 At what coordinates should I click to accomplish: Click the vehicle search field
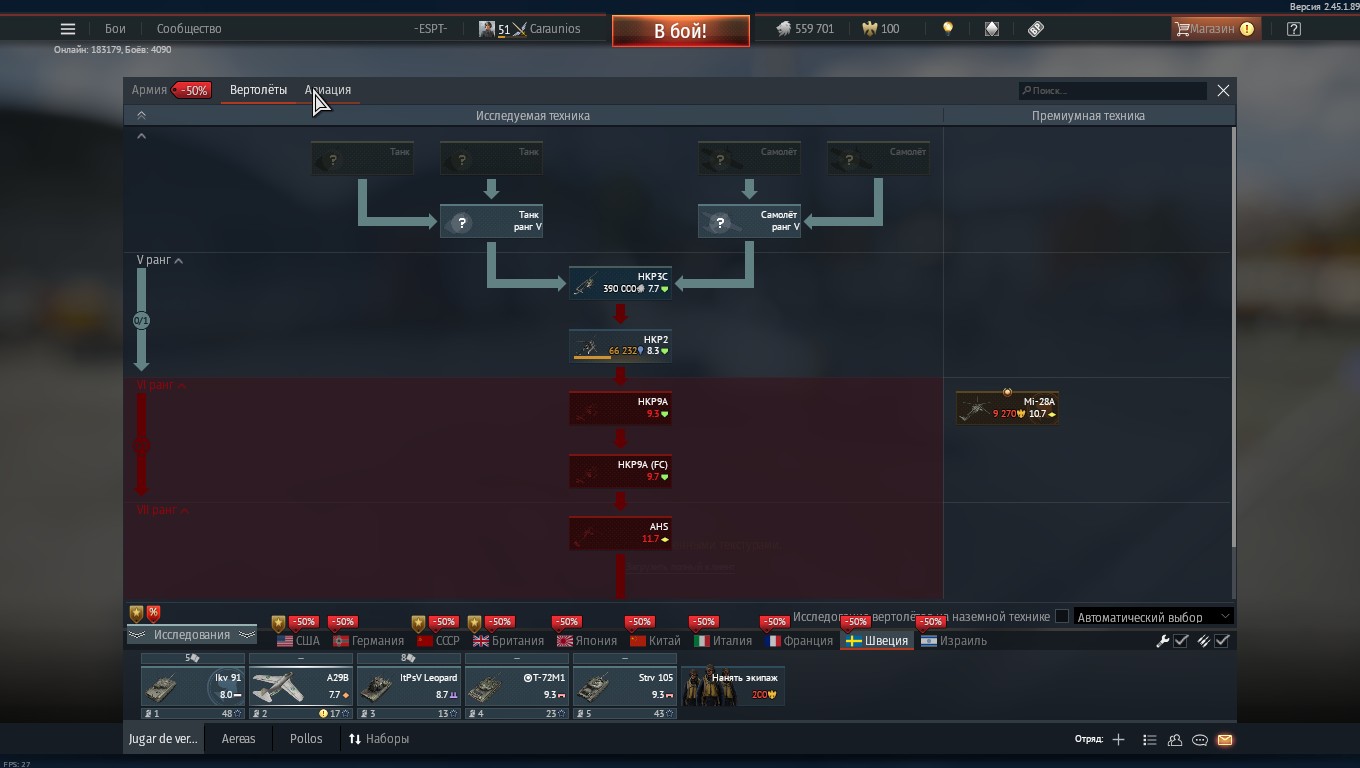coord(1112,91)
